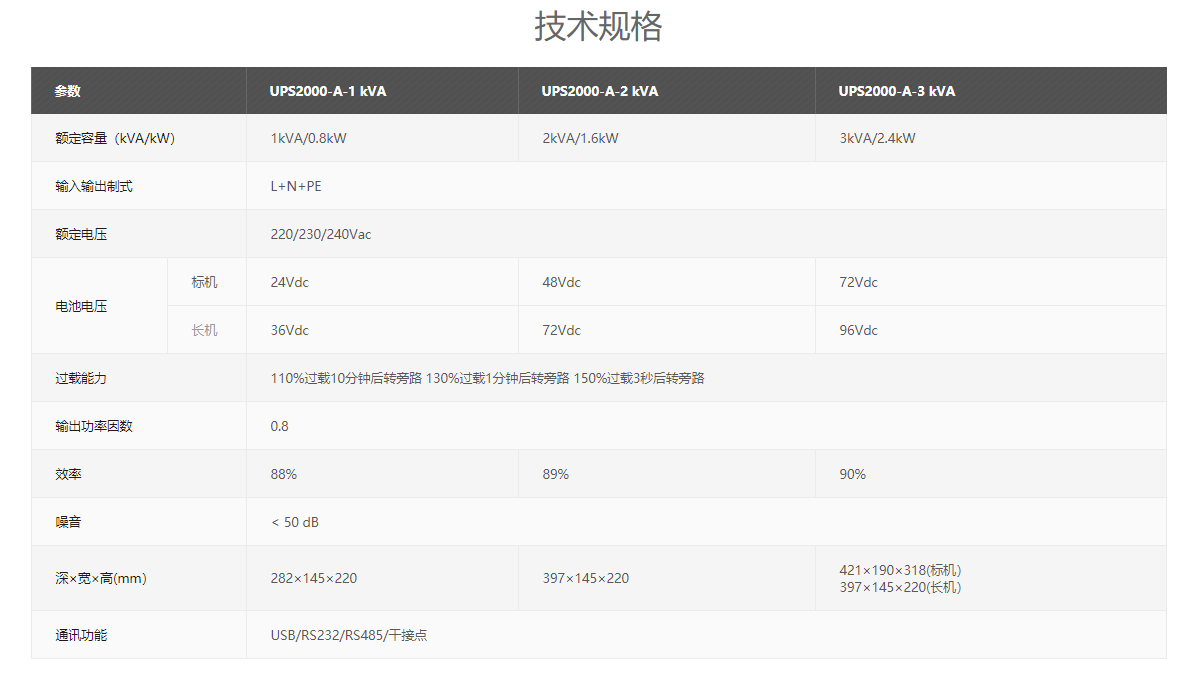Click the 噪音 row label

[68, 522]
